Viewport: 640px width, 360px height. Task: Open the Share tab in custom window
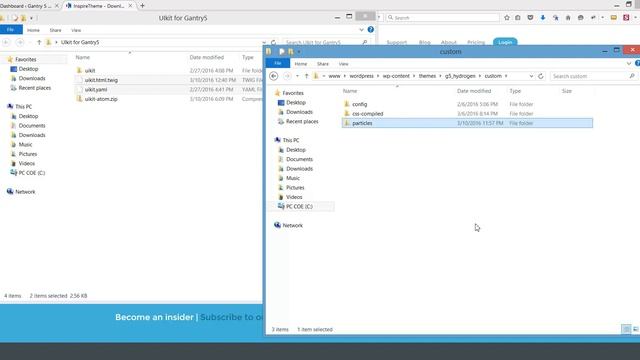point(323,64)
